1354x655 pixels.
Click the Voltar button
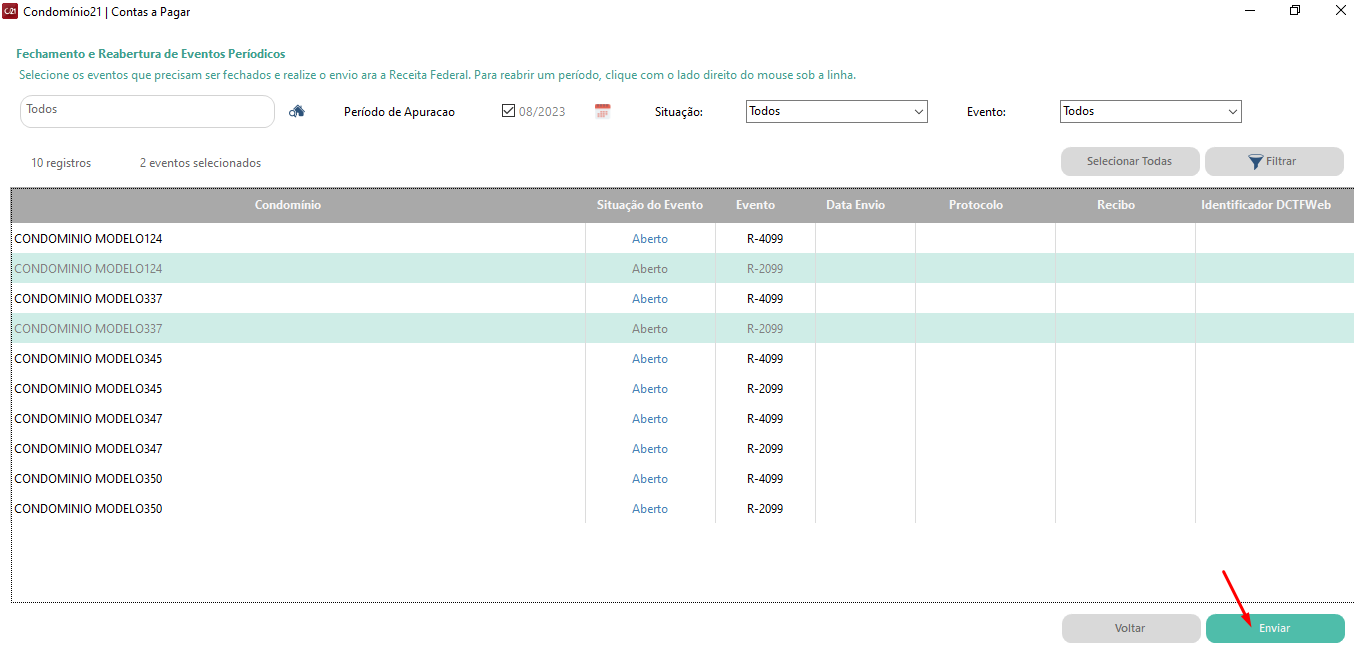tap(1131, 628)
